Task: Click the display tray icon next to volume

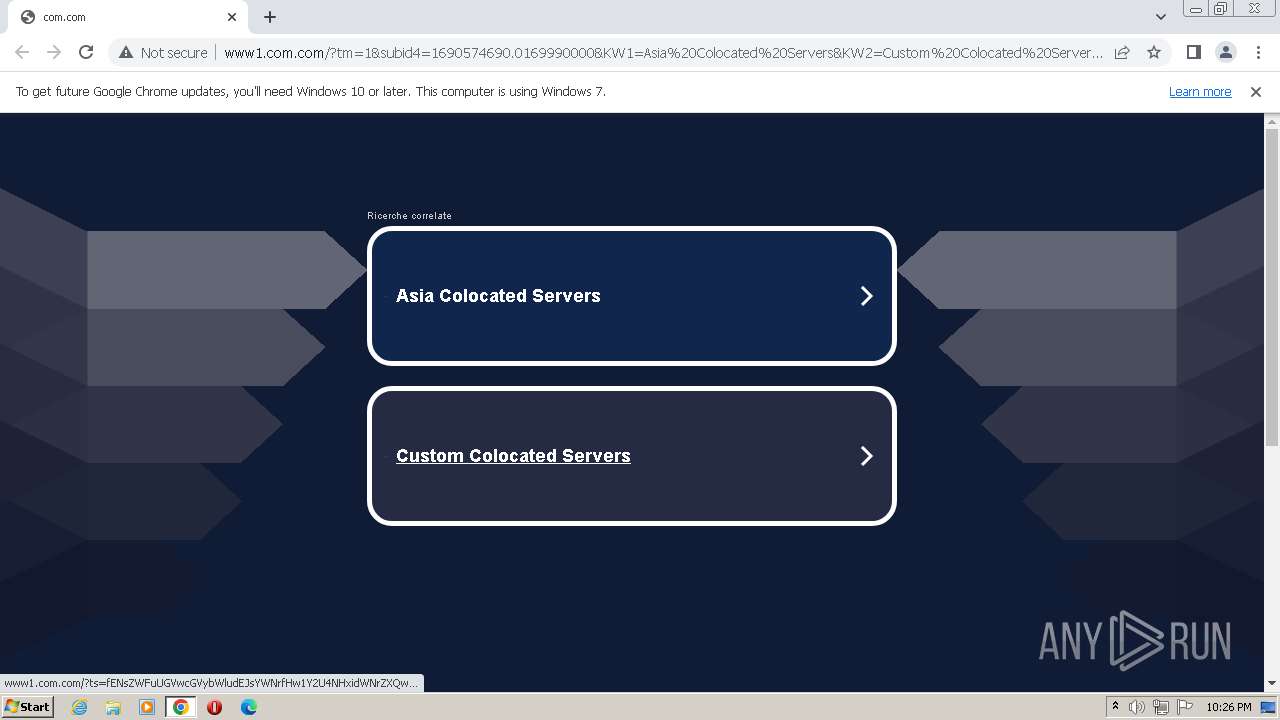Action: [1161, 707]
